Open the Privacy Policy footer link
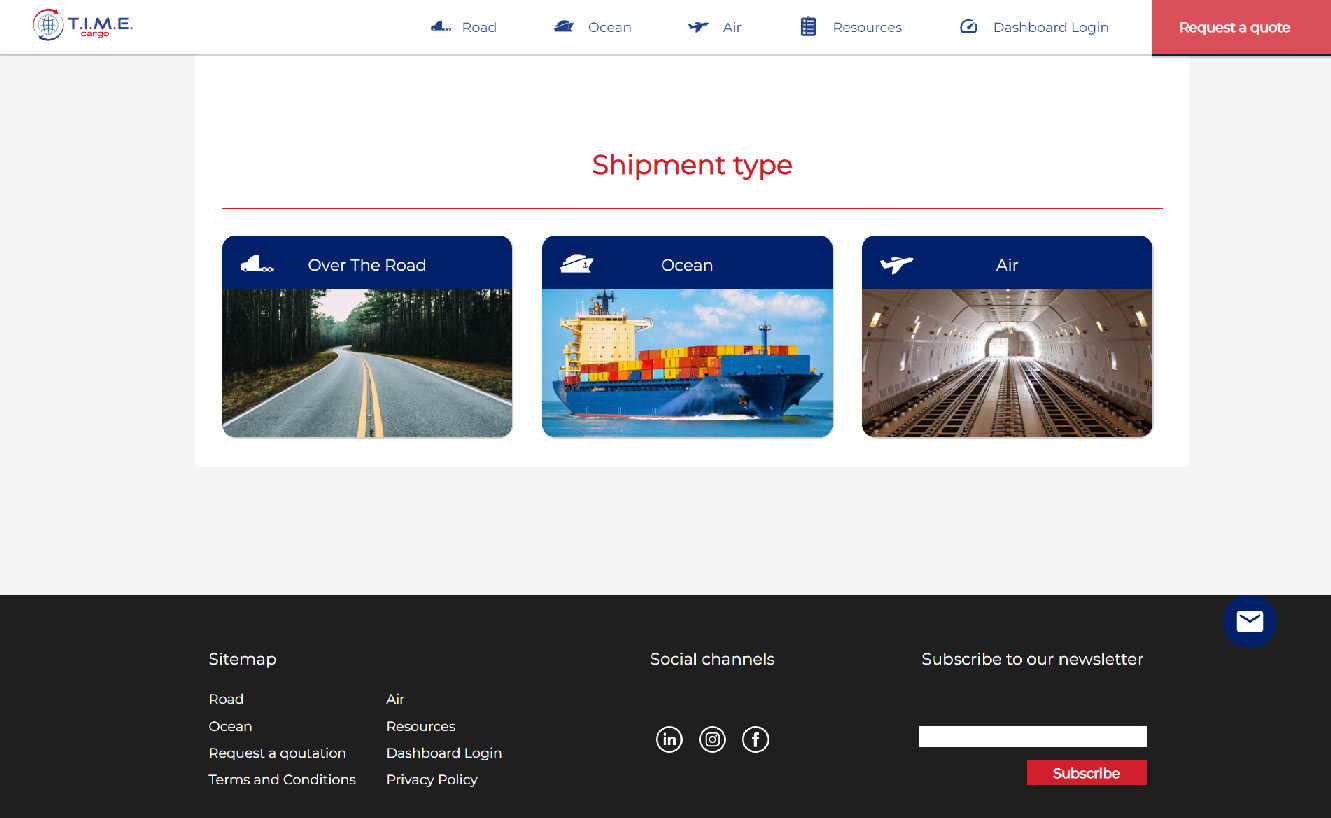 click(x=432, y=780)
